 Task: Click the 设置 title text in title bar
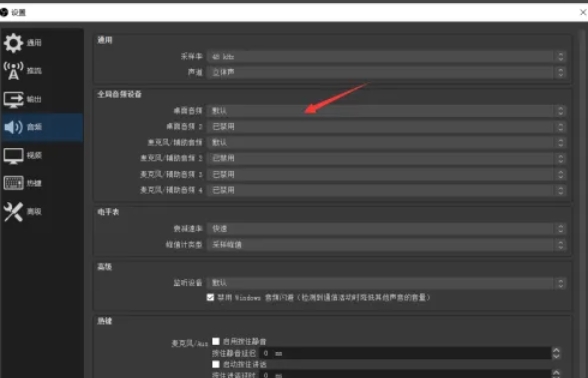tap(18, 13)
